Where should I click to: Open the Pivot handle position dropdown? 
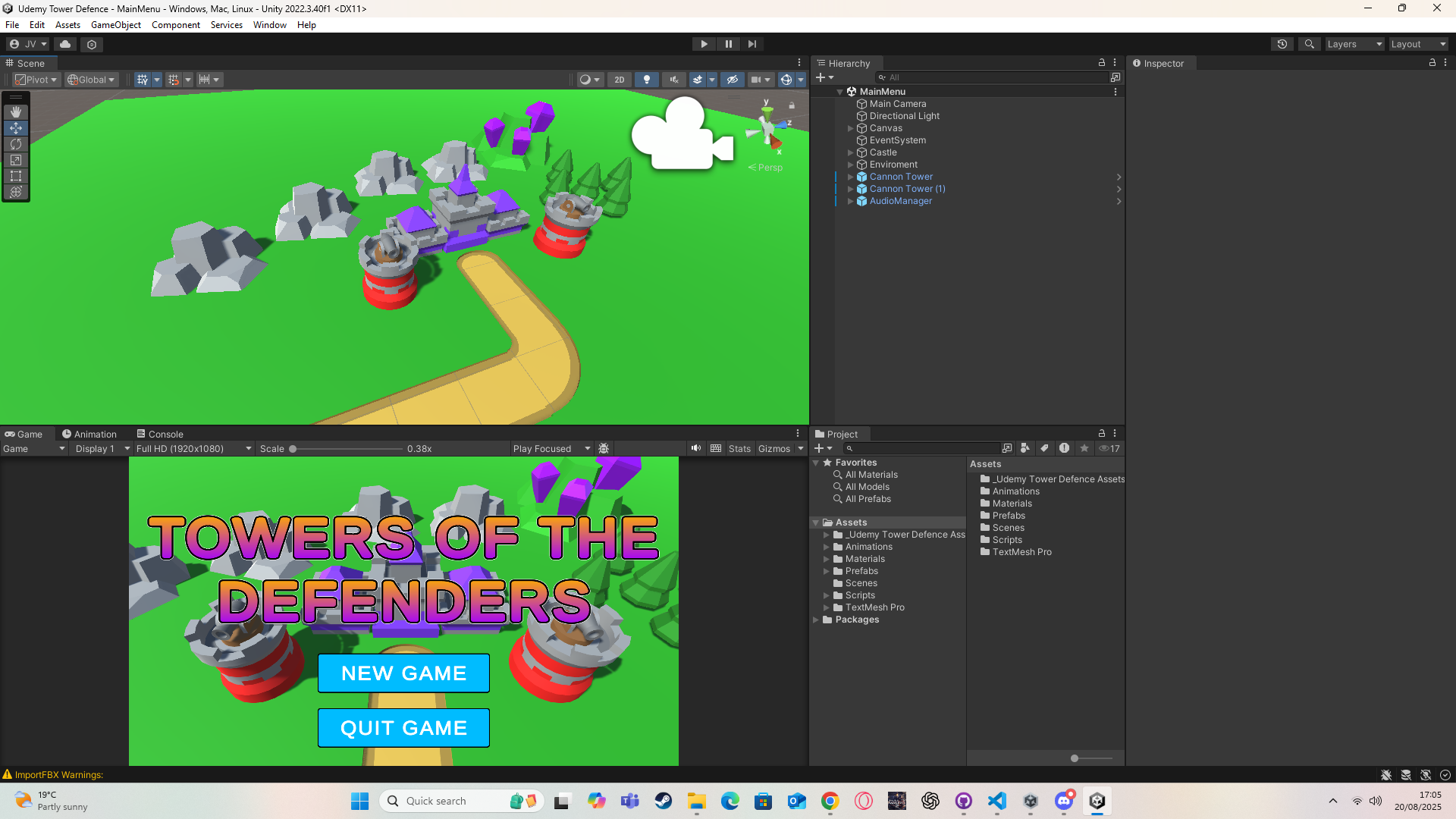tap(36, 80)
